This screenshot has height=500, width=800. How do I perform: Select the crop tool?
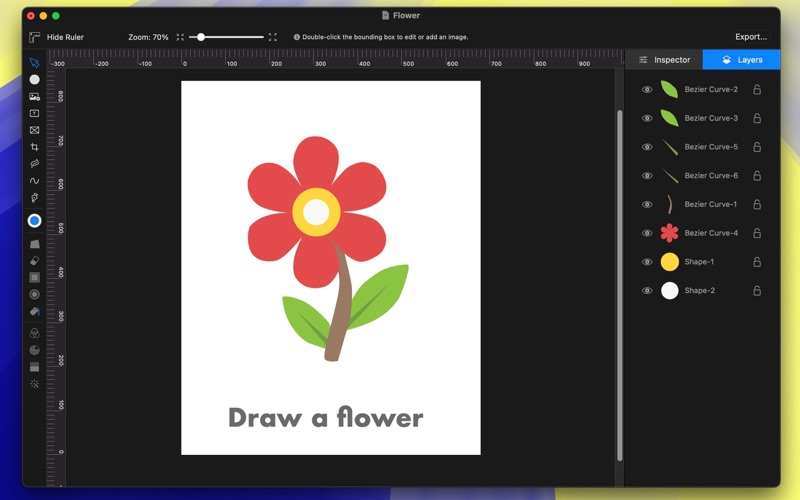click(34, 147)
